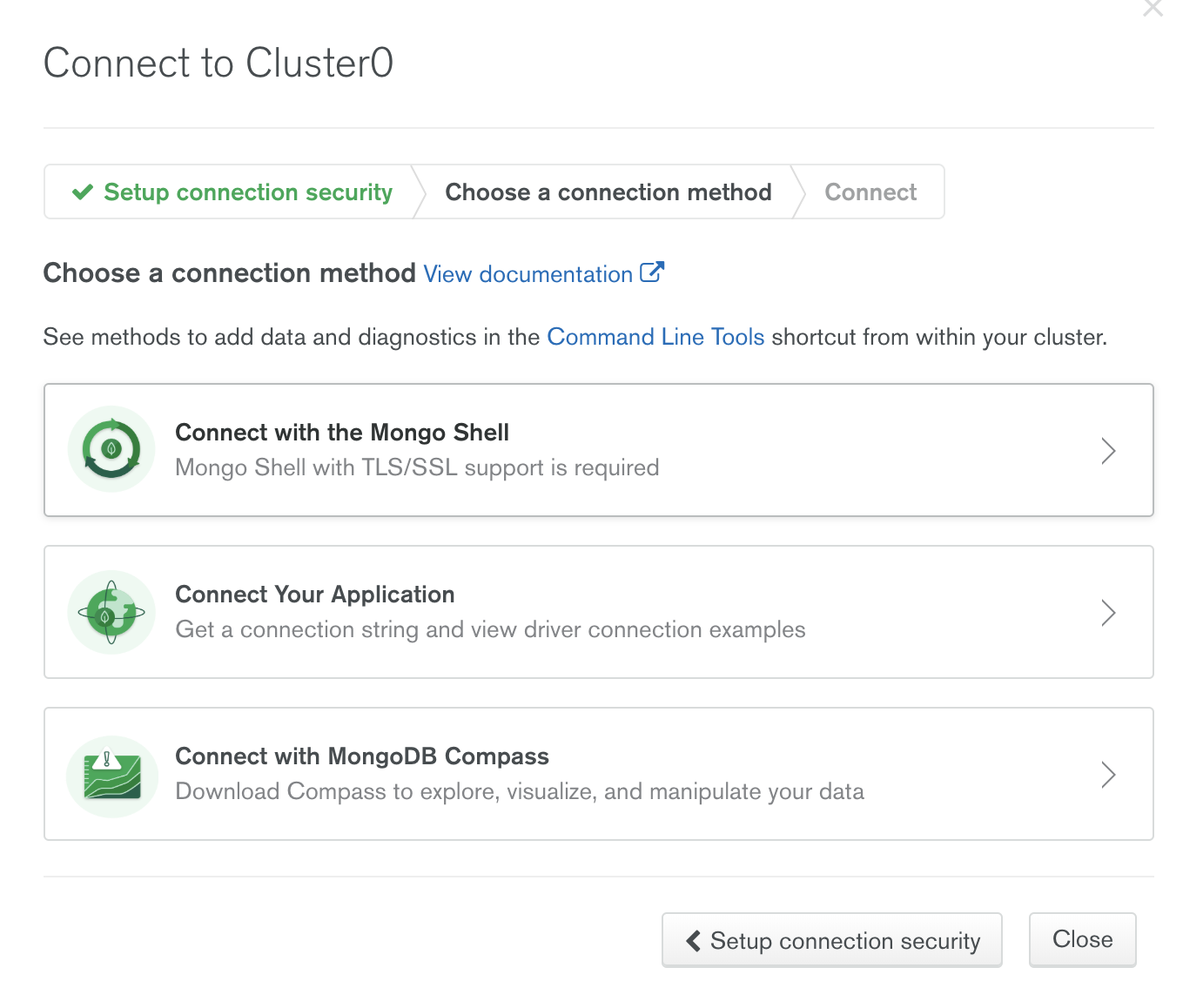Choose Connect with MongoDB Compass title text
This screenshot has height=1008, width=1203.
click(362, 756)
